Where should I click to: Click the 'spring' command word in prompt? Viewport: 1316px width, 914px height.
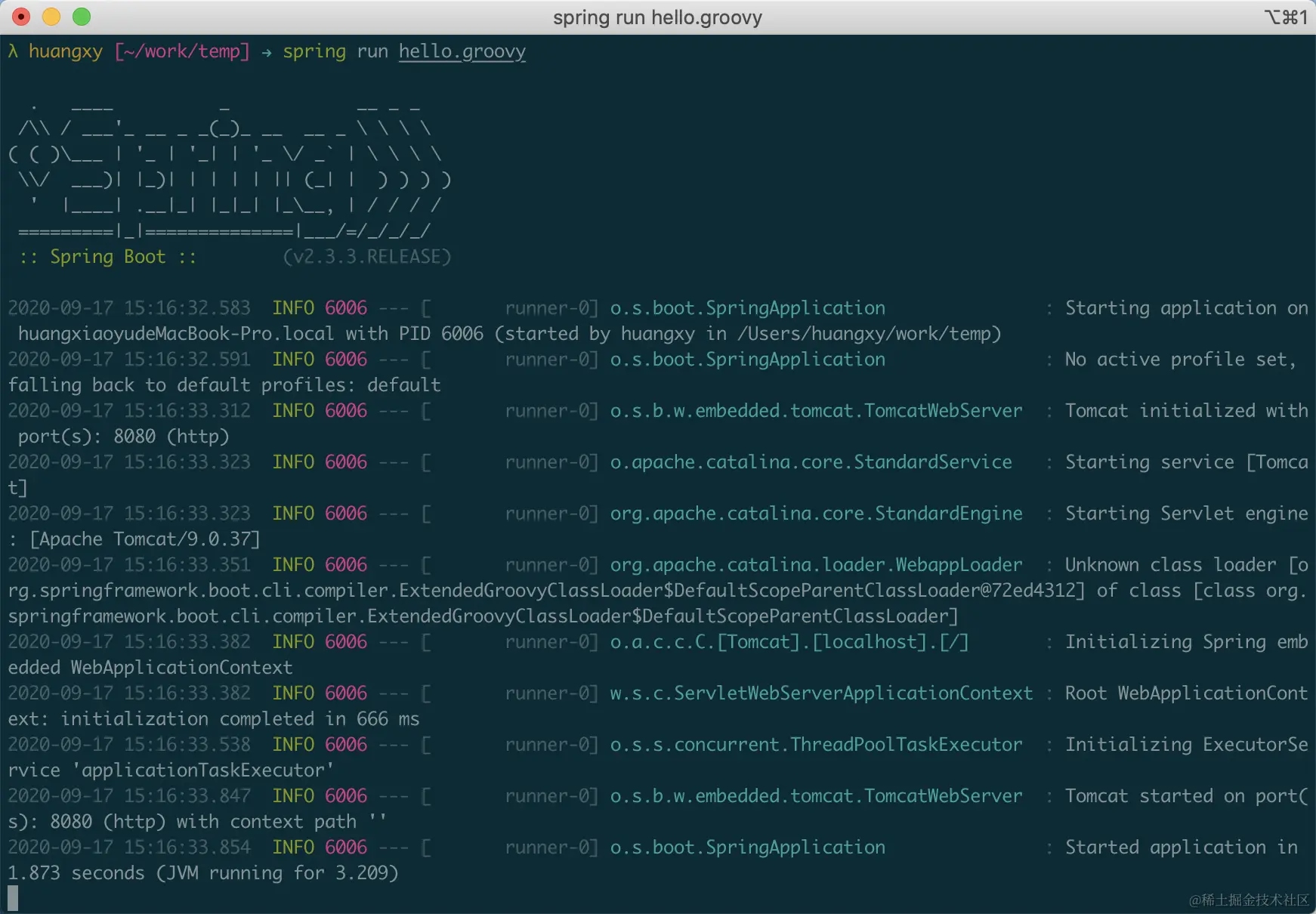[x=314, y=51]
